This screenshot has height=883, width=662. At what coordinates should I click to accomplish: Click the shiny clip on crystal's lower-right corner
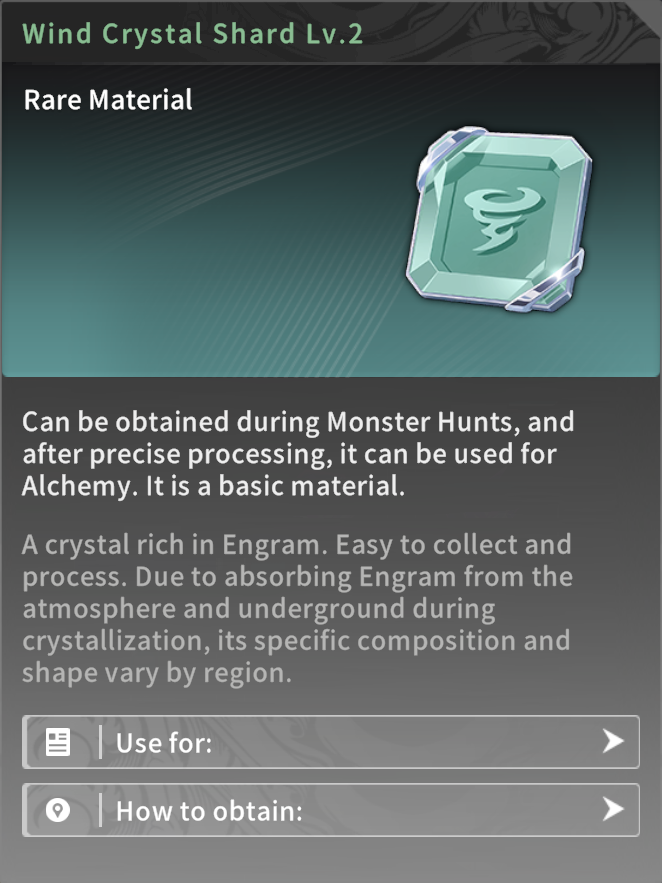click(x=546, y=284)
